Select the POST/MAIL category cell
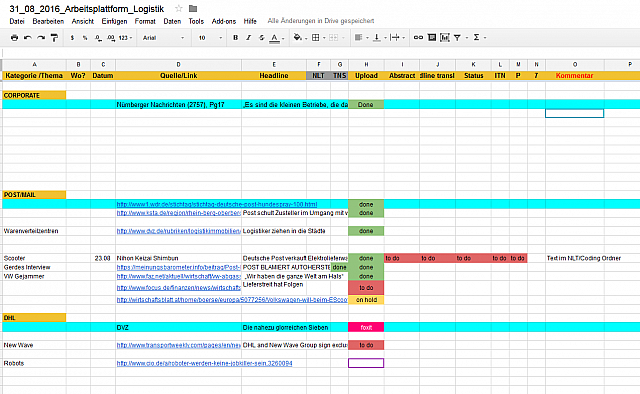 tap(34, 195)
